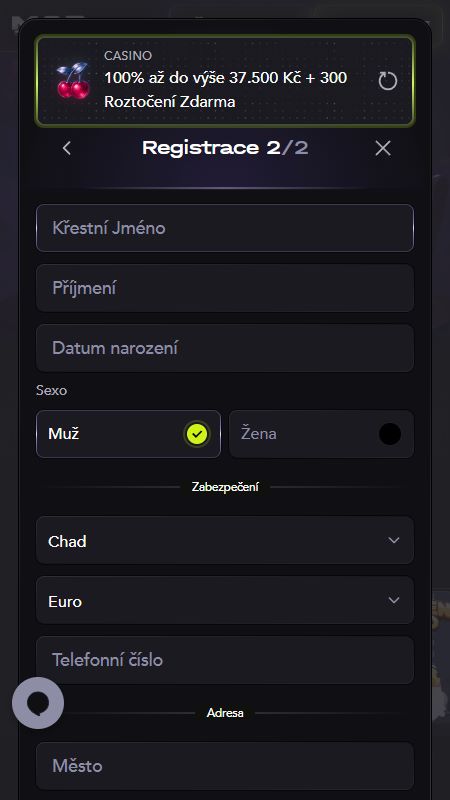Select the Casino bonus offer banner

pyautogui.click(x=225, y=81)
